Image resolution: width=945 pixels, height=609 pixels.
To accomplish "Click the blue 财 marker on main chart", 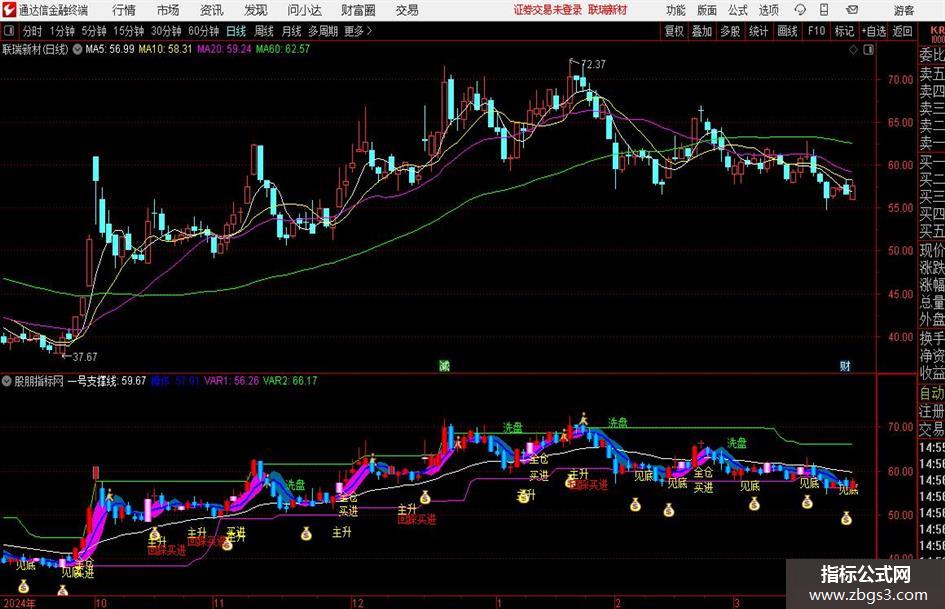I will [845, 365].
